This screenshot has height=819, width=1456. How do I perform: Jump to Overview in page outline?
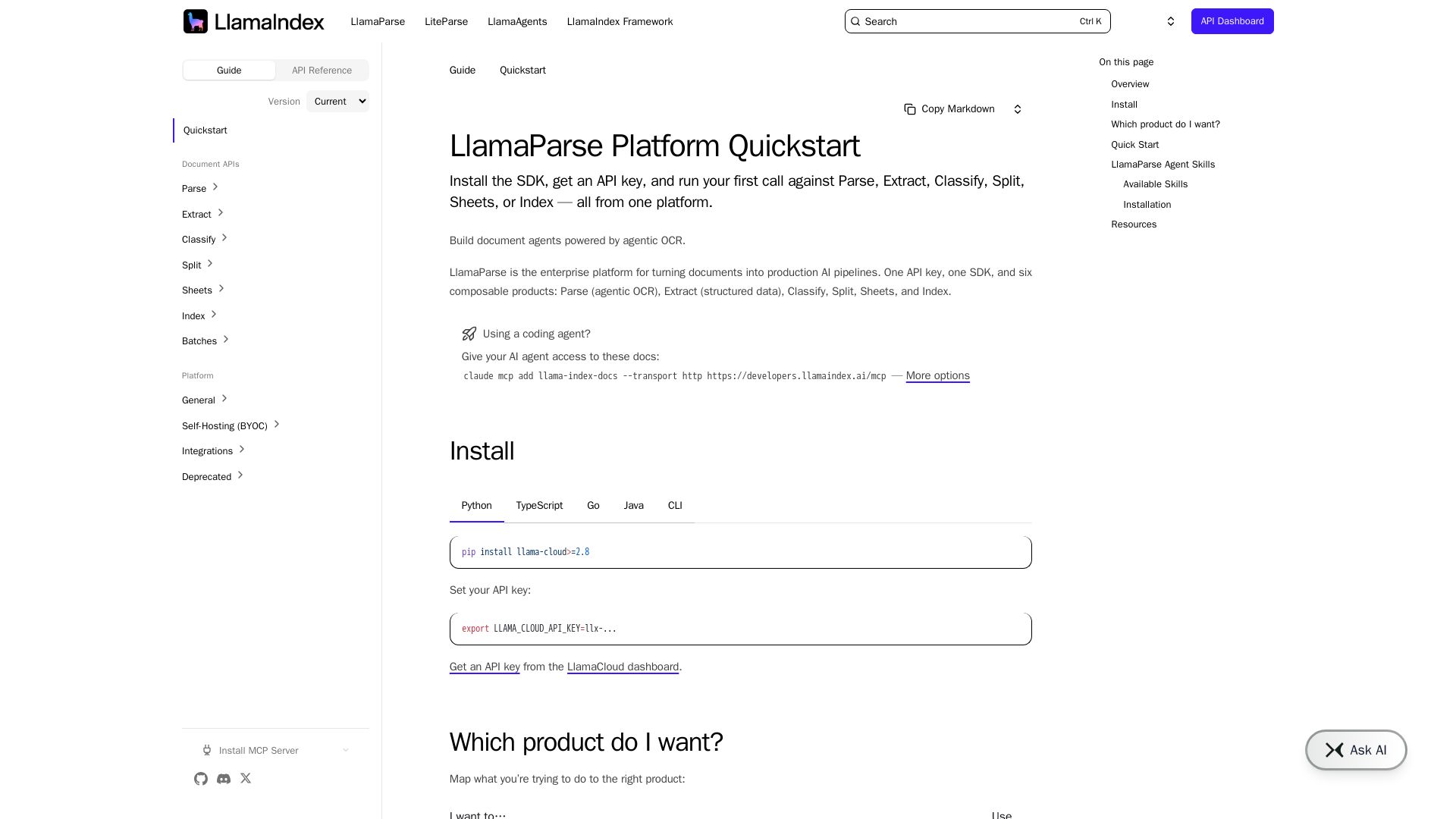(x=1130, y=84)
